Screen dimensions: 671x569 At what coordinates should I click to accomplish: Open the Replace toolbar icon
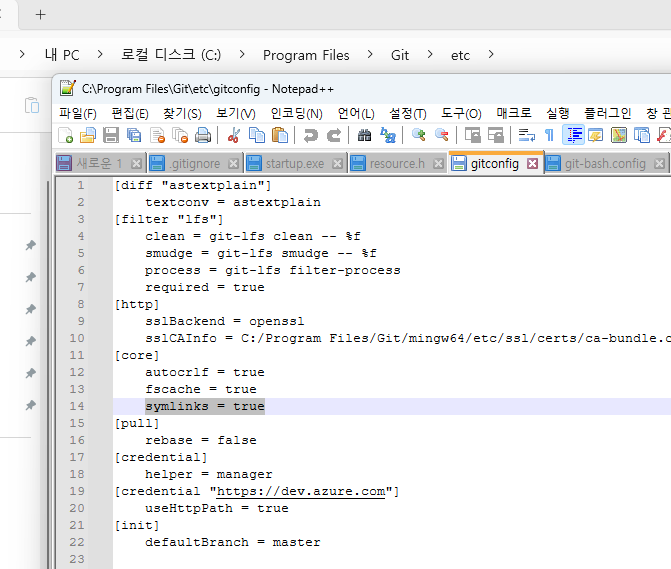click(388, 136)
